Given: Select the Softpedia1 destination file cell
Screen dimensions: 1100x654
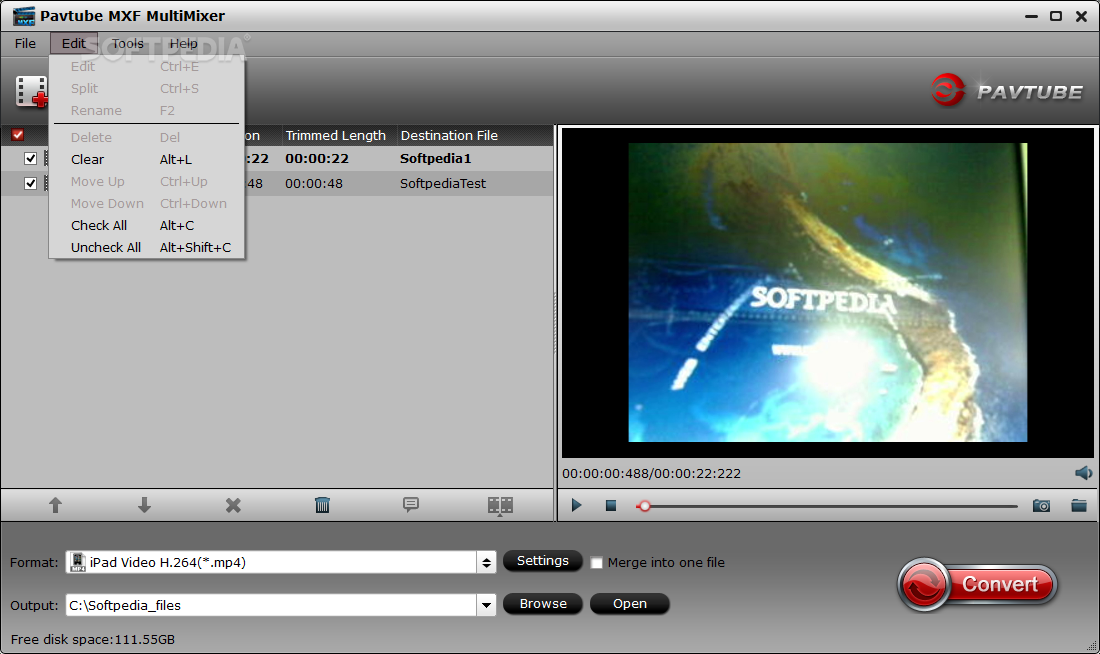Looking at the screenshot, I should [x=436, y=159].
